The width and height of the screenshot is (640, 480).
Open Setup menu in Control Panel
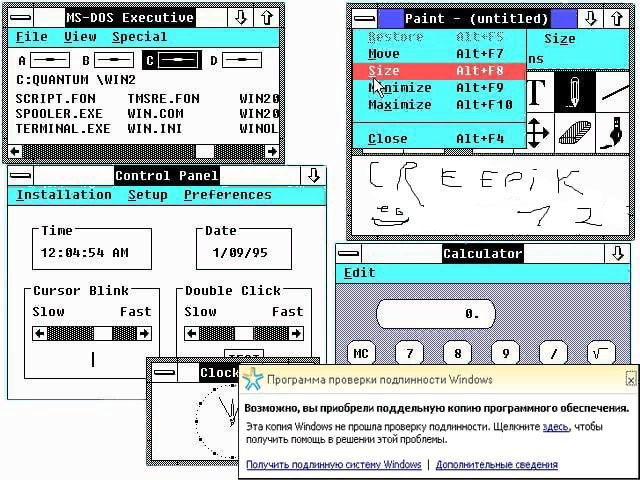point(148,195)
